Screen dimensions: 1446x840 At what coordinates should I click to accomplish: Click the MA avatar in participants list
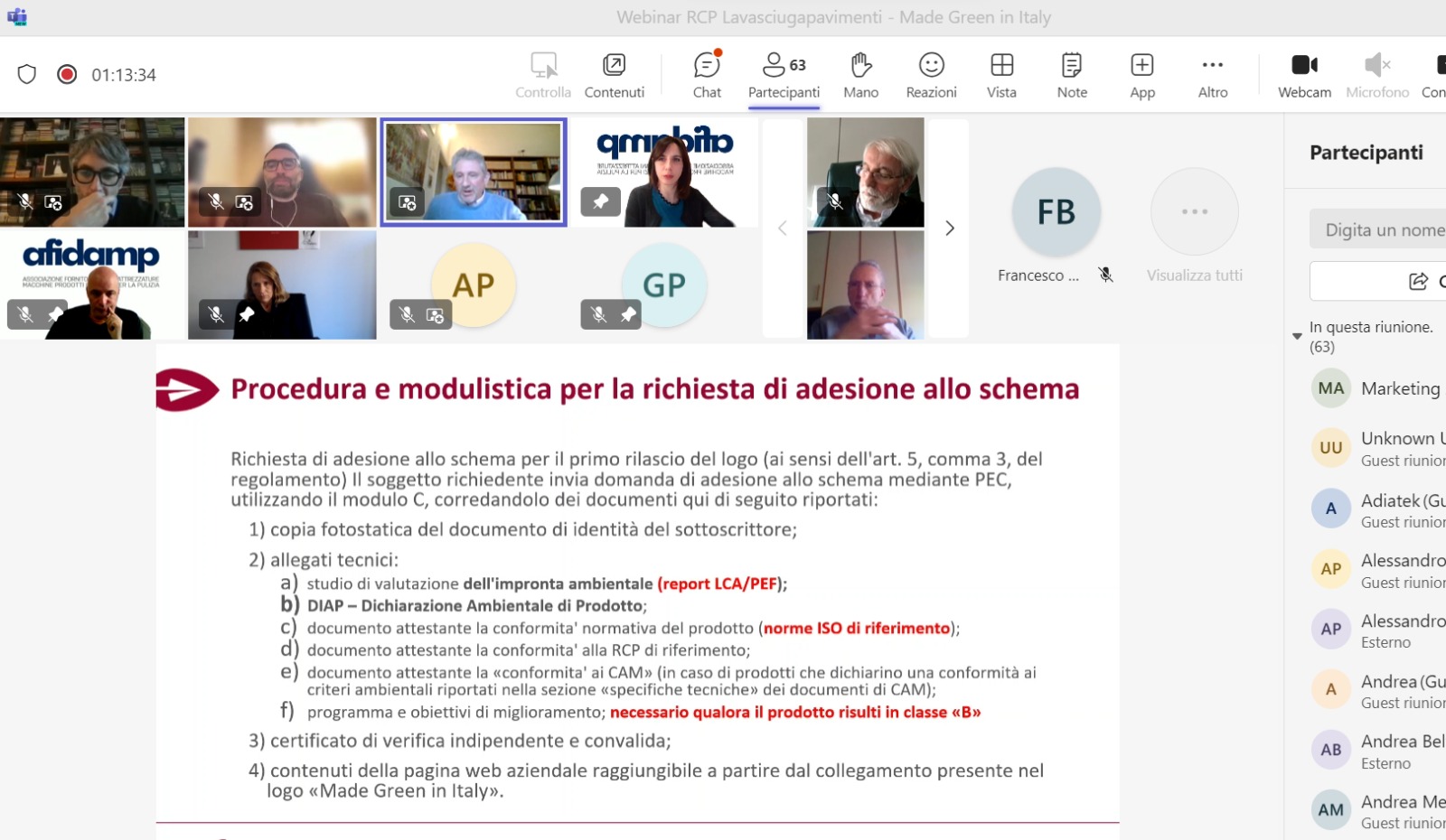[1330, 388]
